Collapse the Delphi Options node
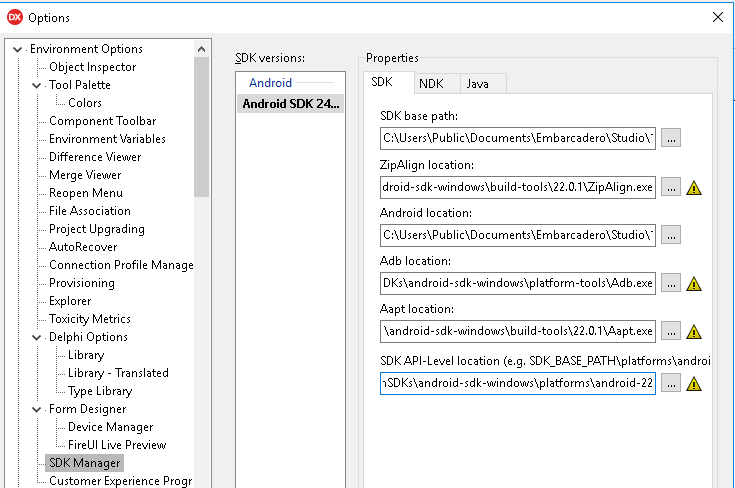The height and width of the screenshot is (488, 735). point(35,337)
